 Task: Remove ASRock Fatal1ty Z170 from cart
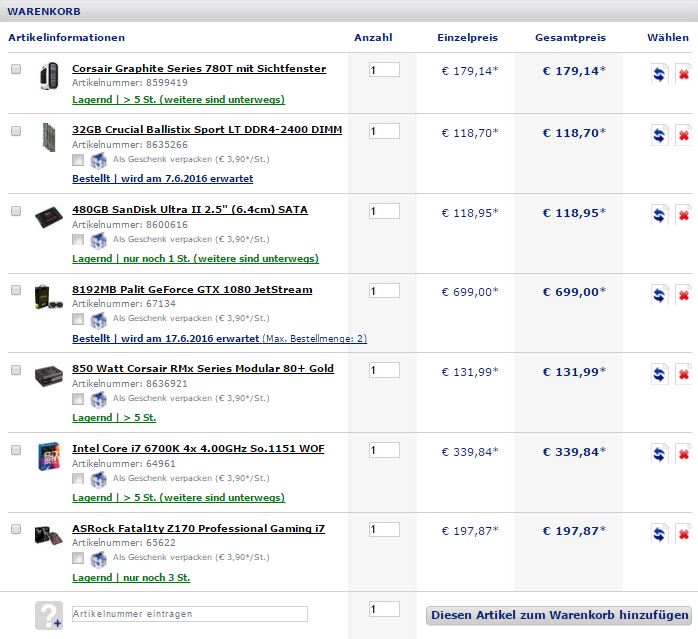click(x=683, y=533)
